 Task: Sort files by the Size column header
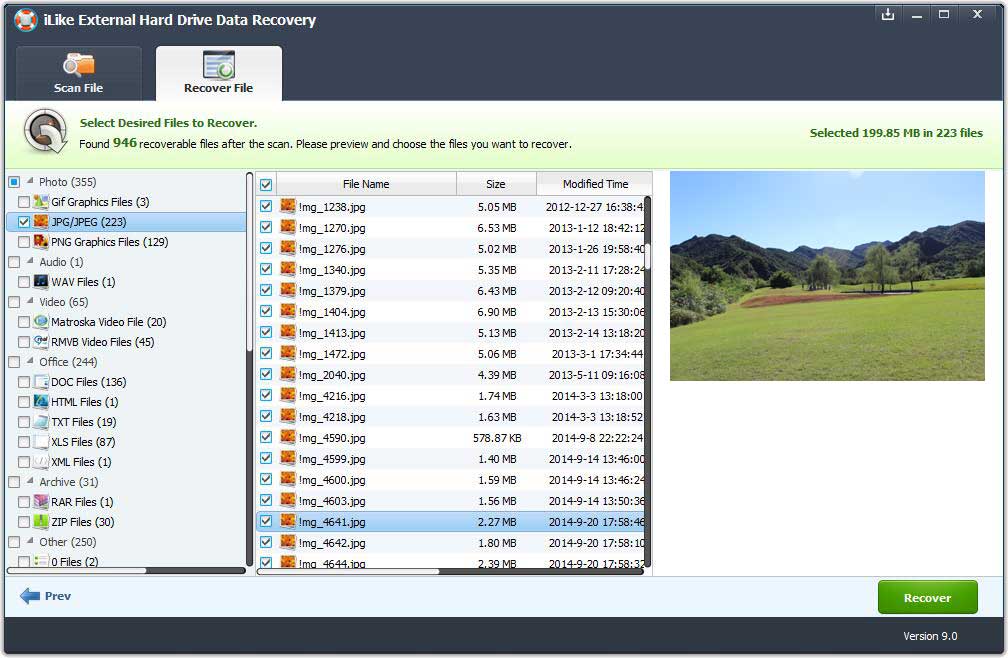[x=496, y=184]
